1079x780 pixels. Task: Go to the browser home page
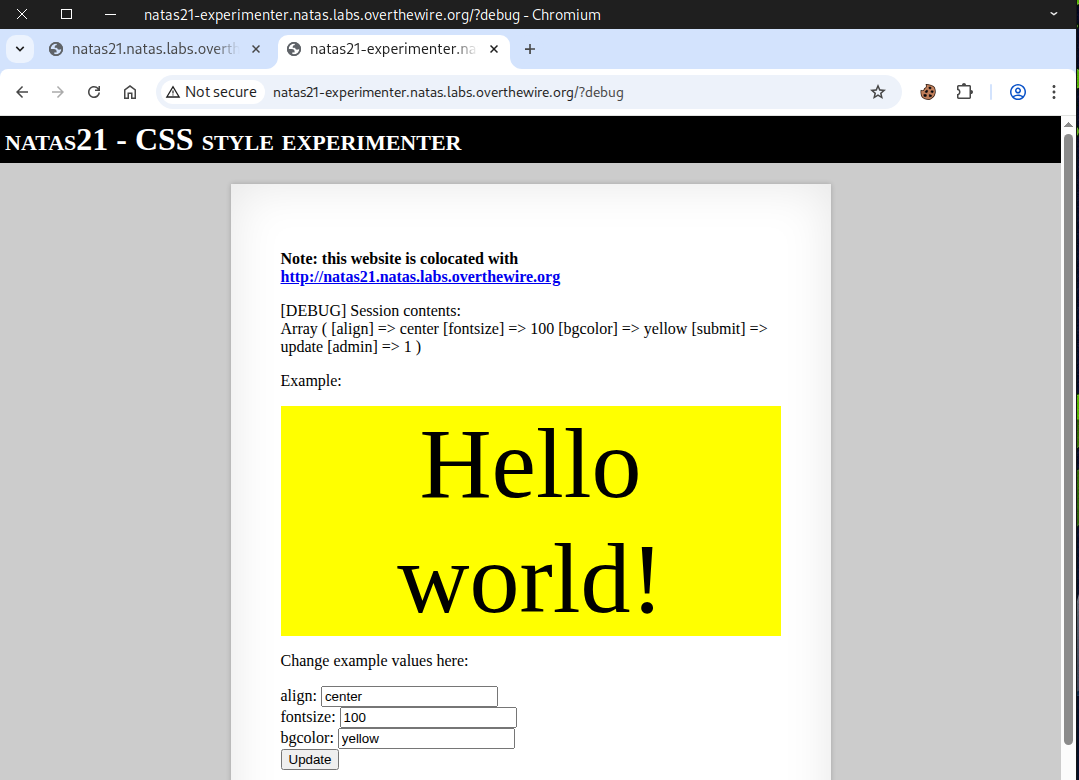pyautogui.click(x=130, y=92)
